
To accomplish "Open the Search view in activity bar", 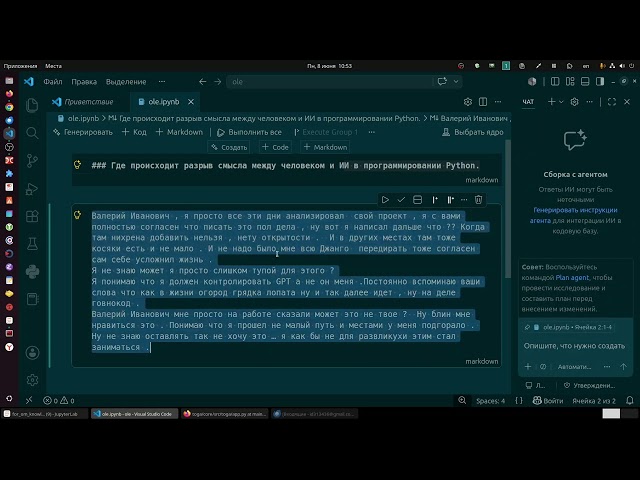I will coord(32,133).
